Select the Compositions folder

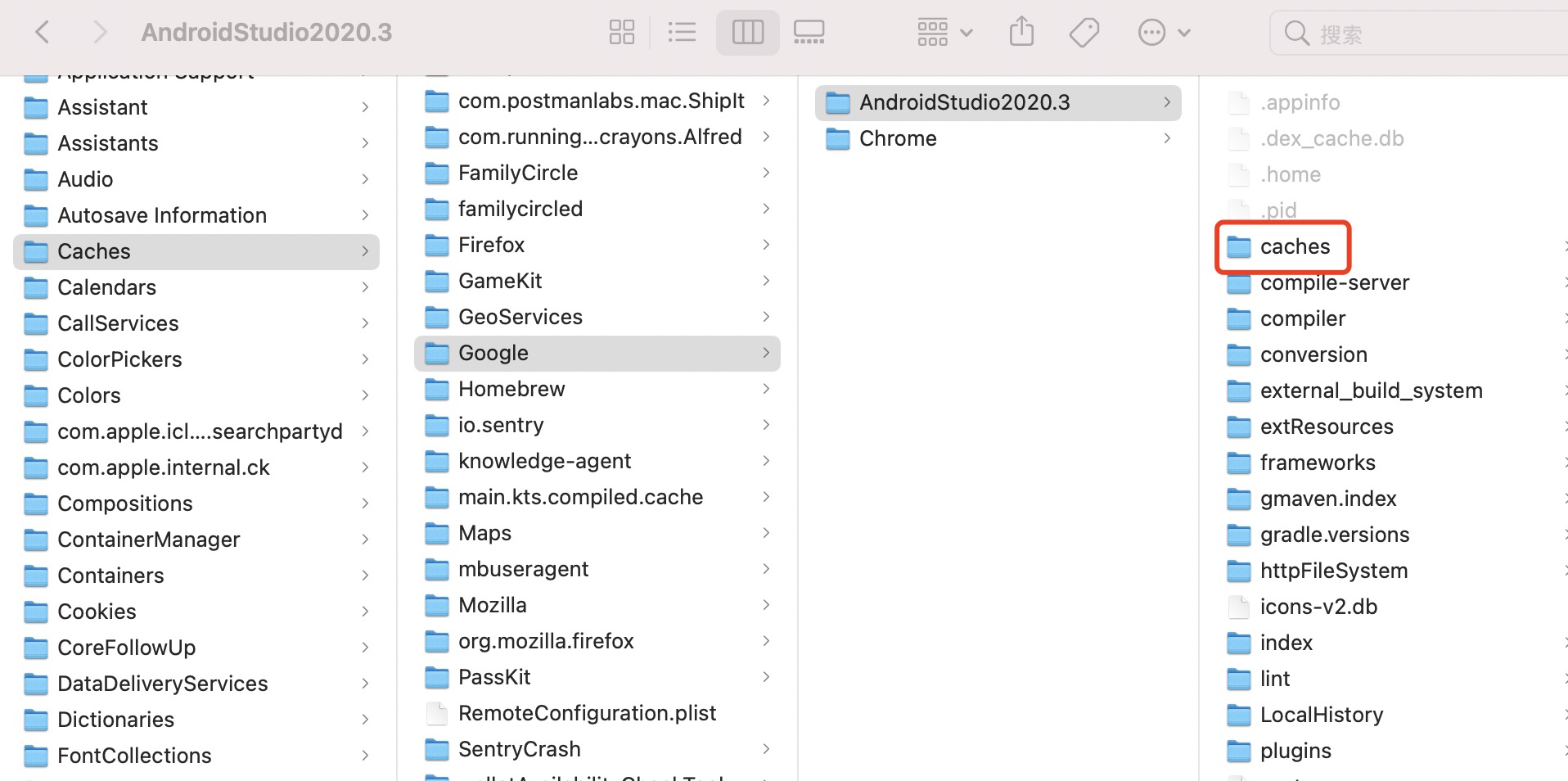pos(196,503)
